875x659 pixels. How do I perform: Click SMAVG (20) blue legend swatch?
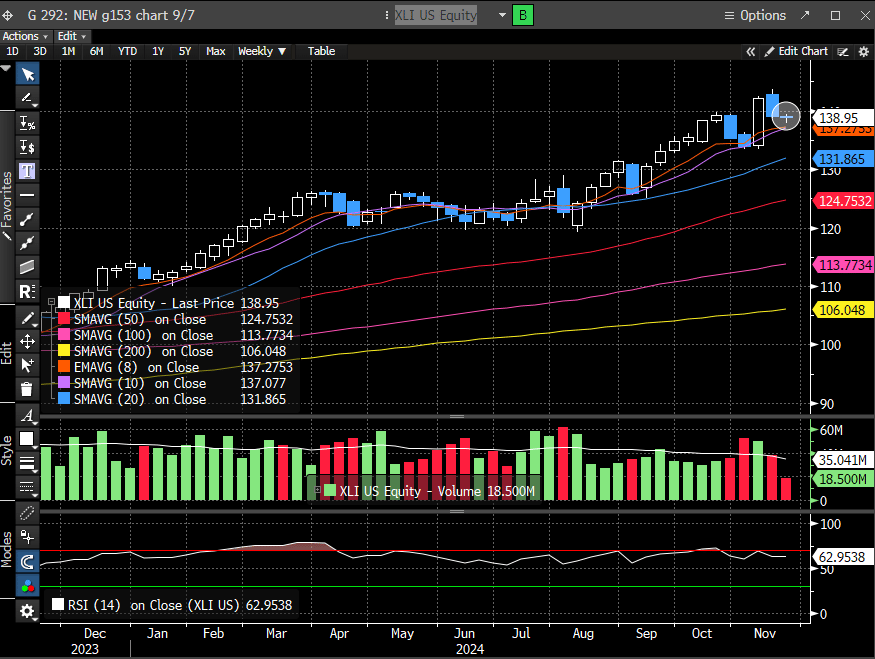click(x=64, y=398)
